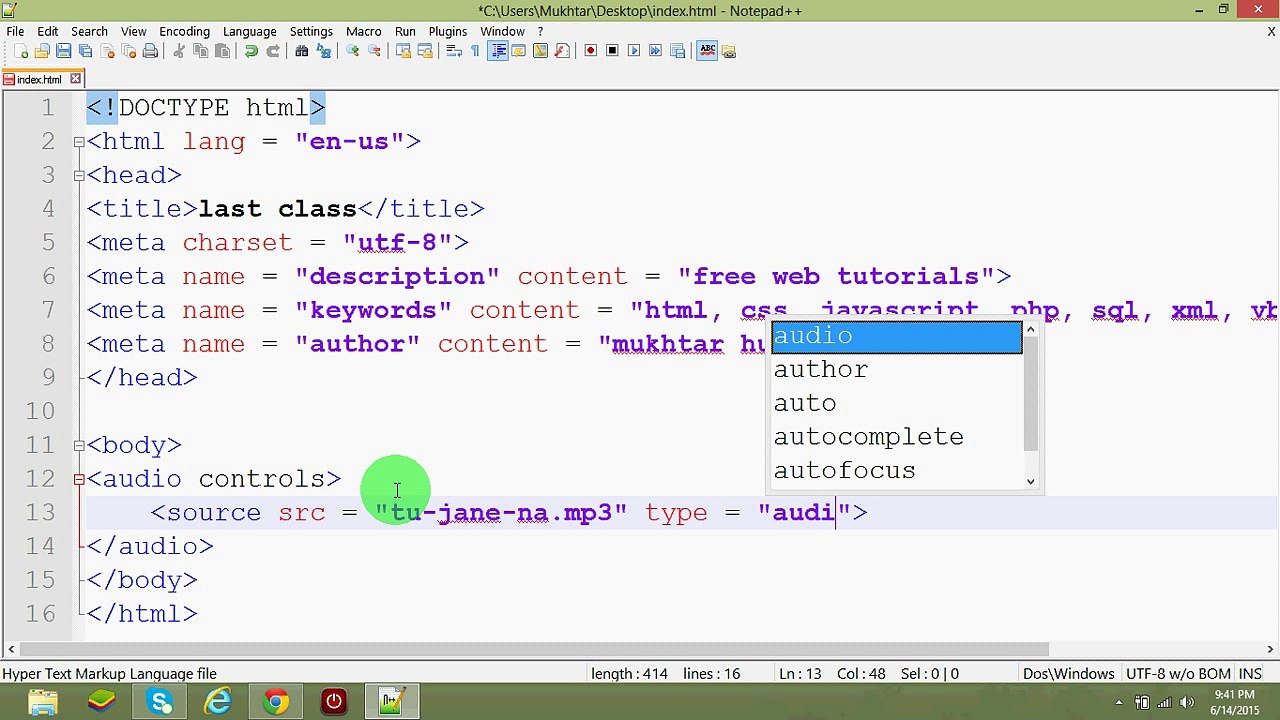Image resolution: width=1280 pixels, height=720 pixels.
Task: Open the Function List toolbar icon
Action: pos(562,51)
